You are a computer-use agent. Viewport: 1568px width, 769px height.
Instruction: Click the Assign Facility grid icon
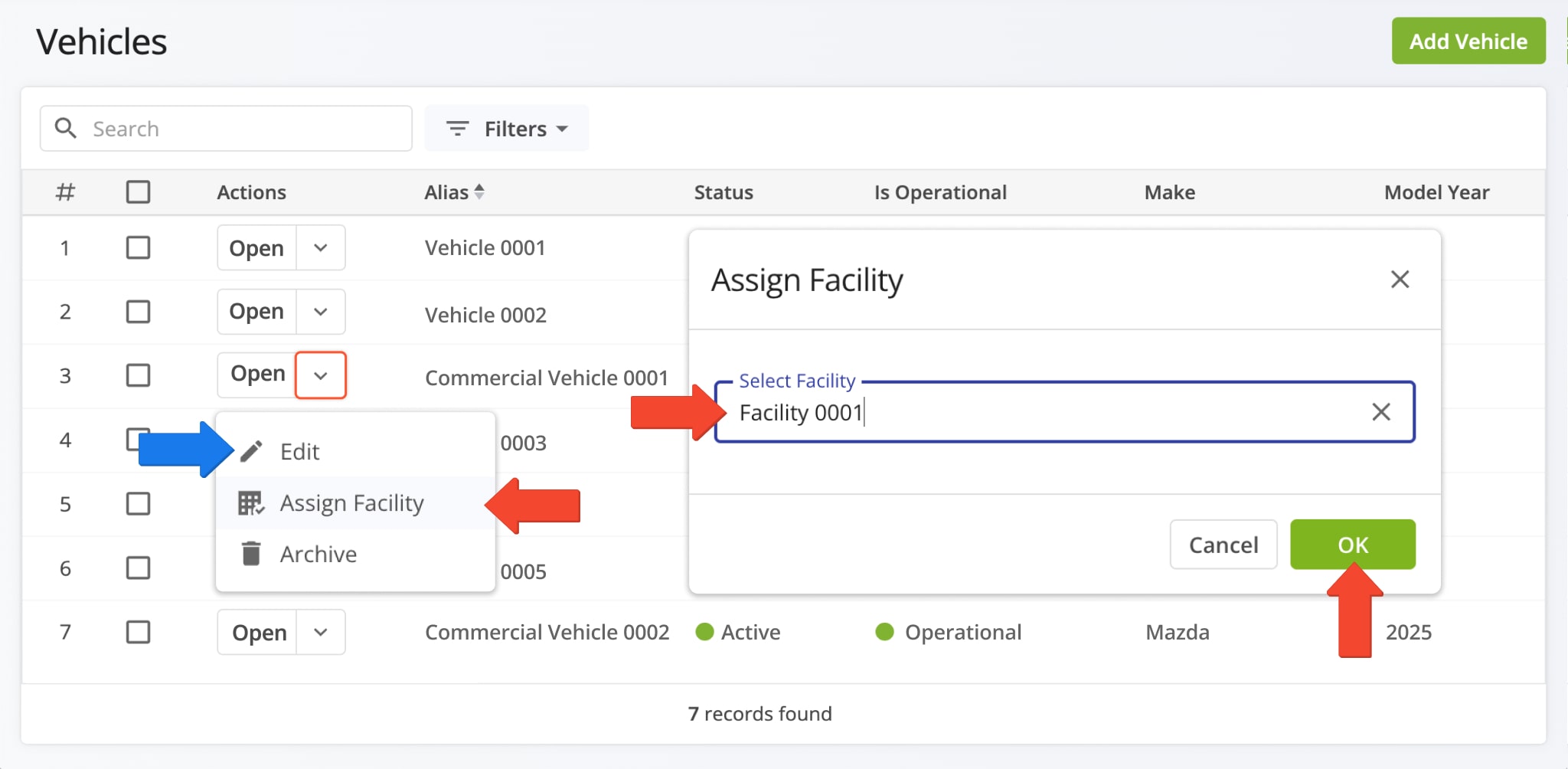point(250,503)
